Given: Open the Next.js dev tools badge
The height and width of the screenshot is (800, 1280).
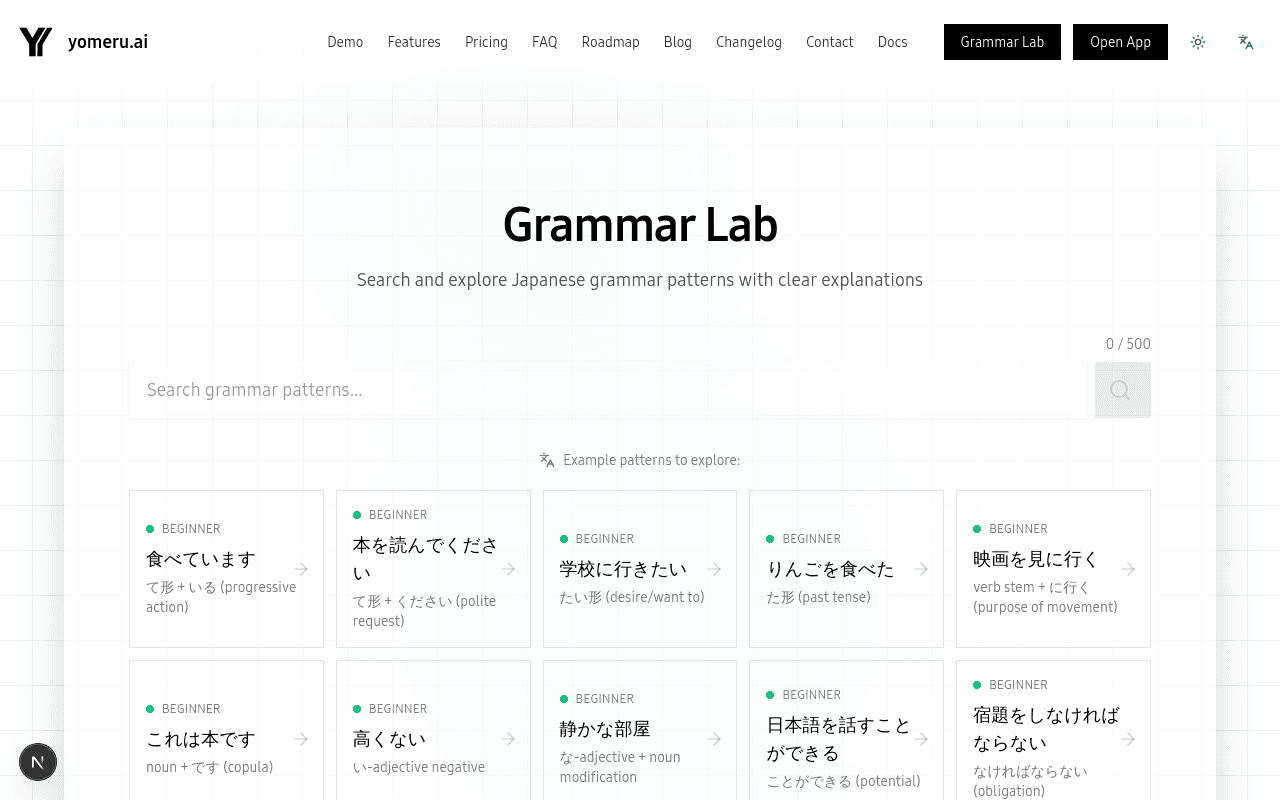Looking at the screenshot, I should pyautogui.click(x=38, y=762).
